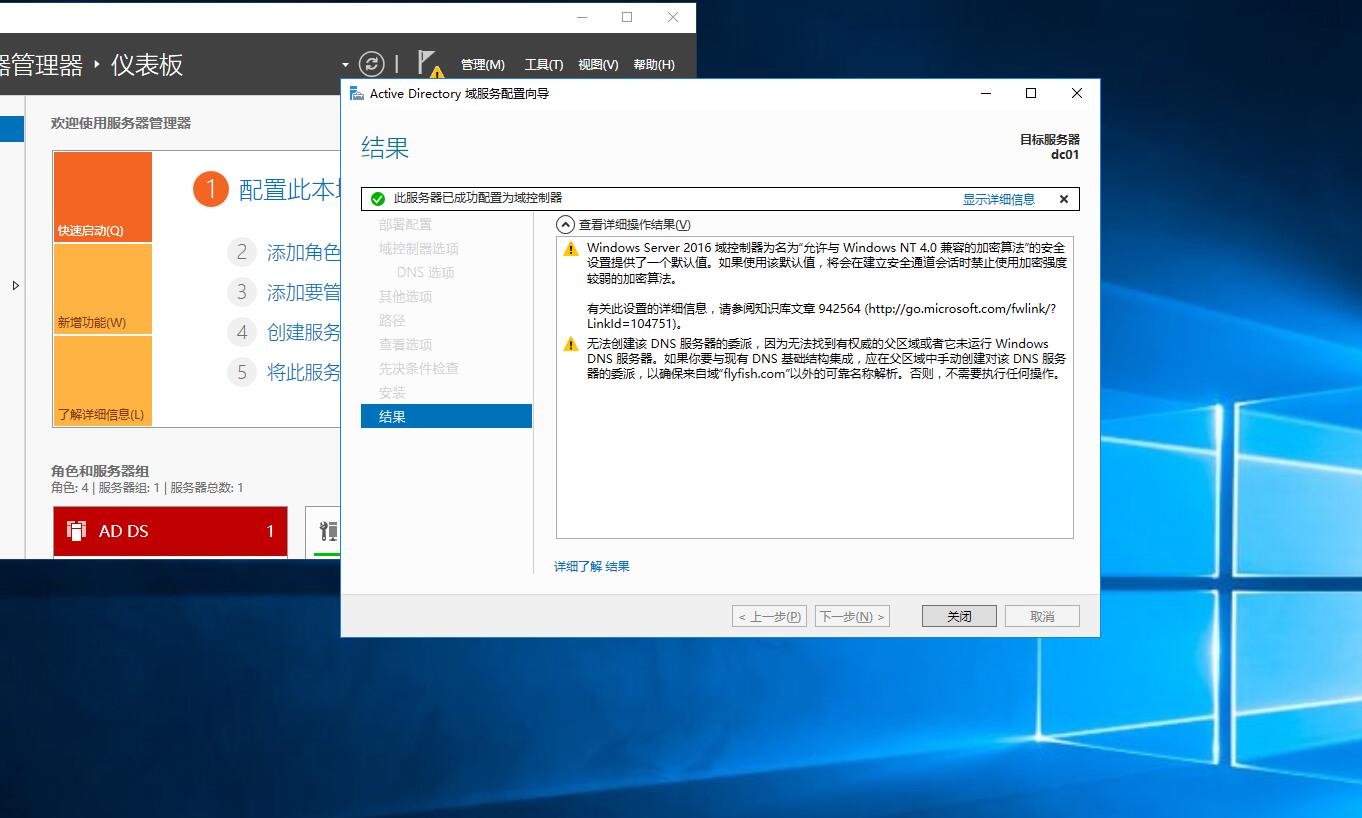Click step 5 将此服务器 link

pos(303,372)
